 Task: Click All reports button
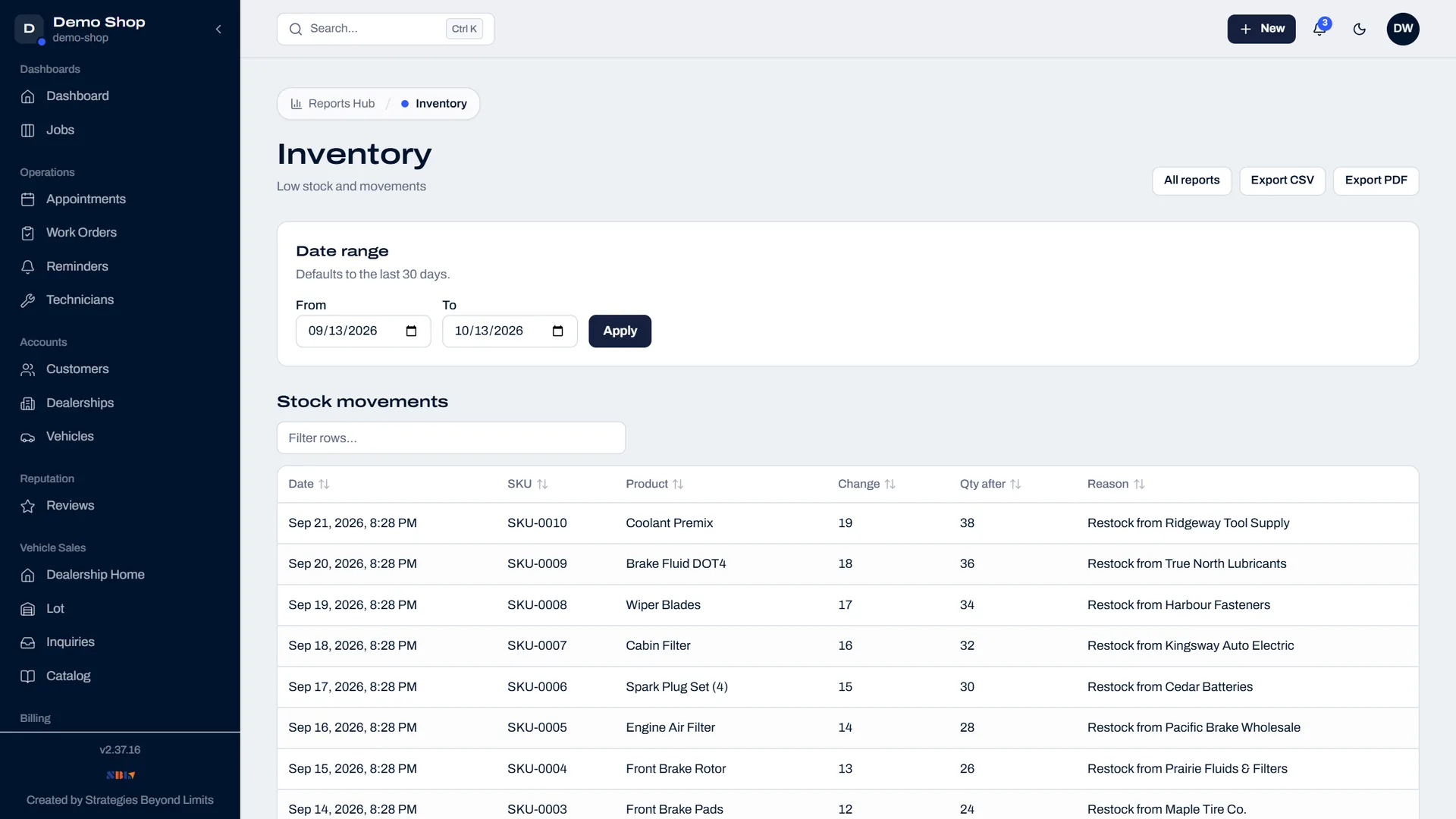pos(1191,180)
